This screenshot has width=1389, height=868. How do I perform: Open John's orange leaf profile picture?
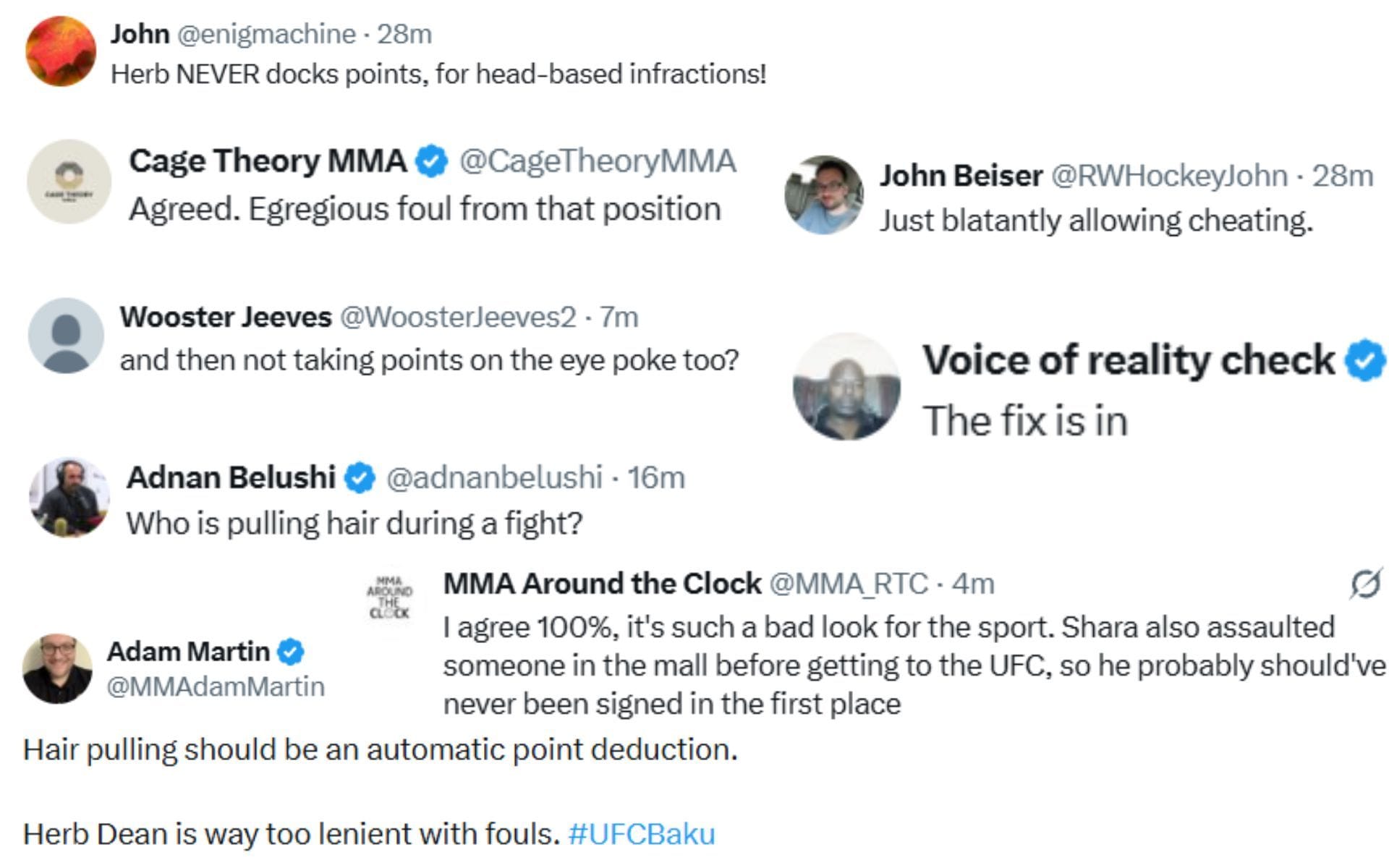[61, 51]
